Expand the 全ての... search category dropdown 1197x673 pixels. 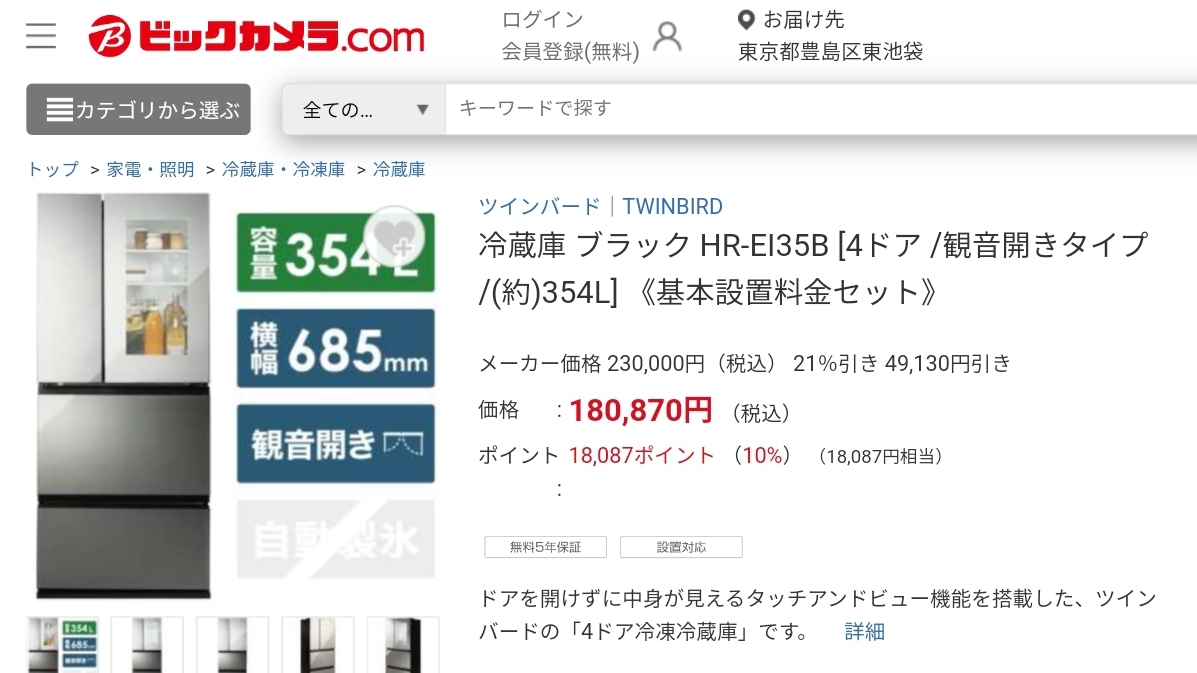click(x=363, y=109)
